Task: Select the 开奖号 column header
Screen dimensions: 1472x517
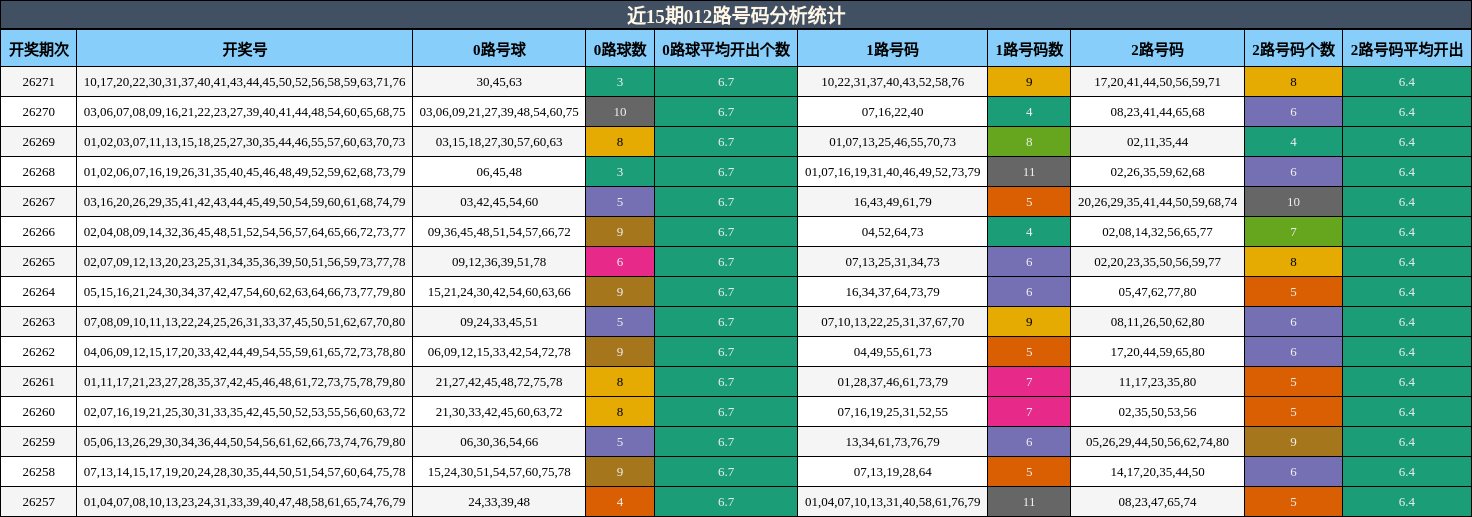Action: pos(245,48)
